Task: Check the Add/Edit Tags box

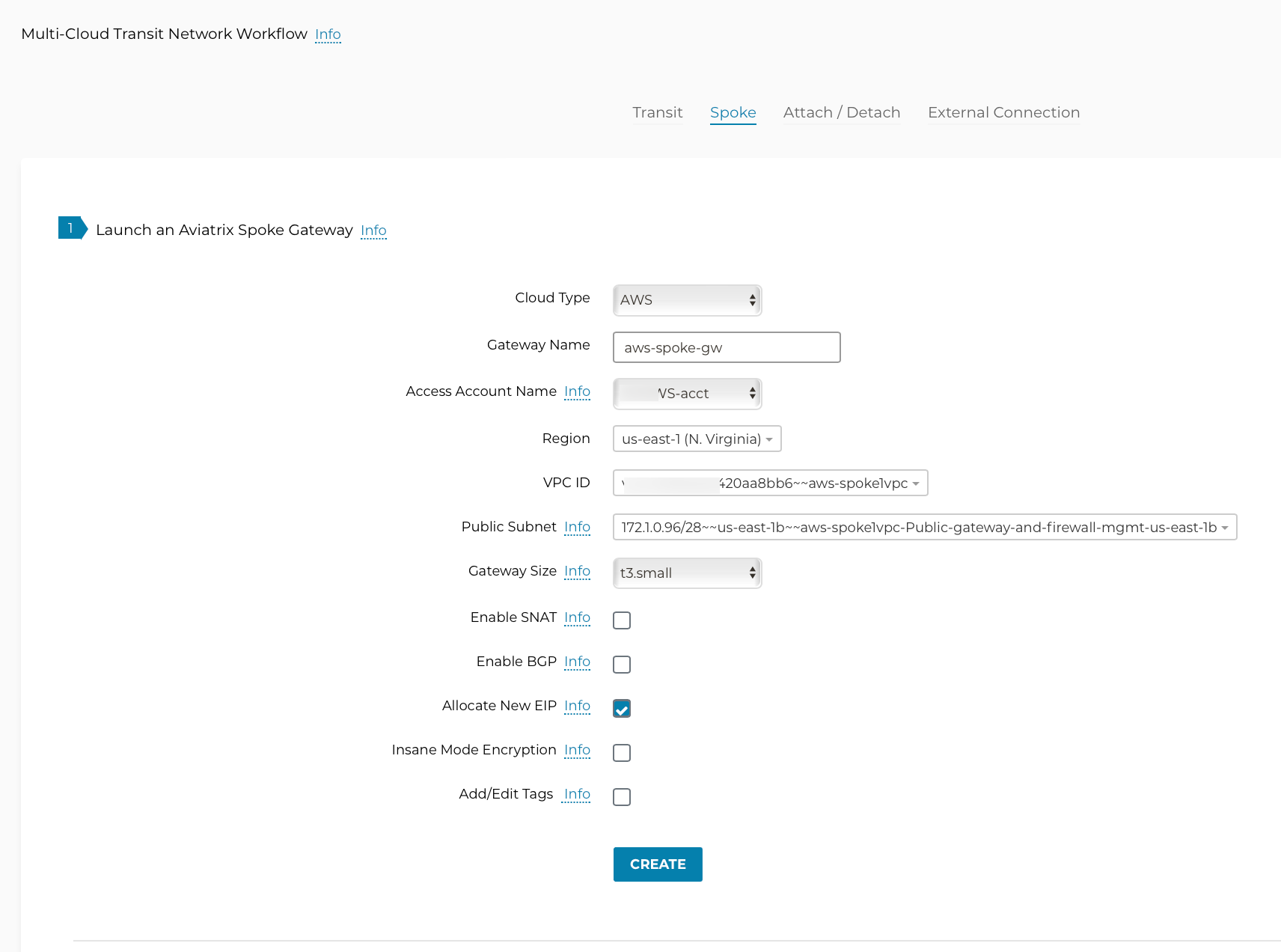Action: pyautogui.click(x=621, y=797)
